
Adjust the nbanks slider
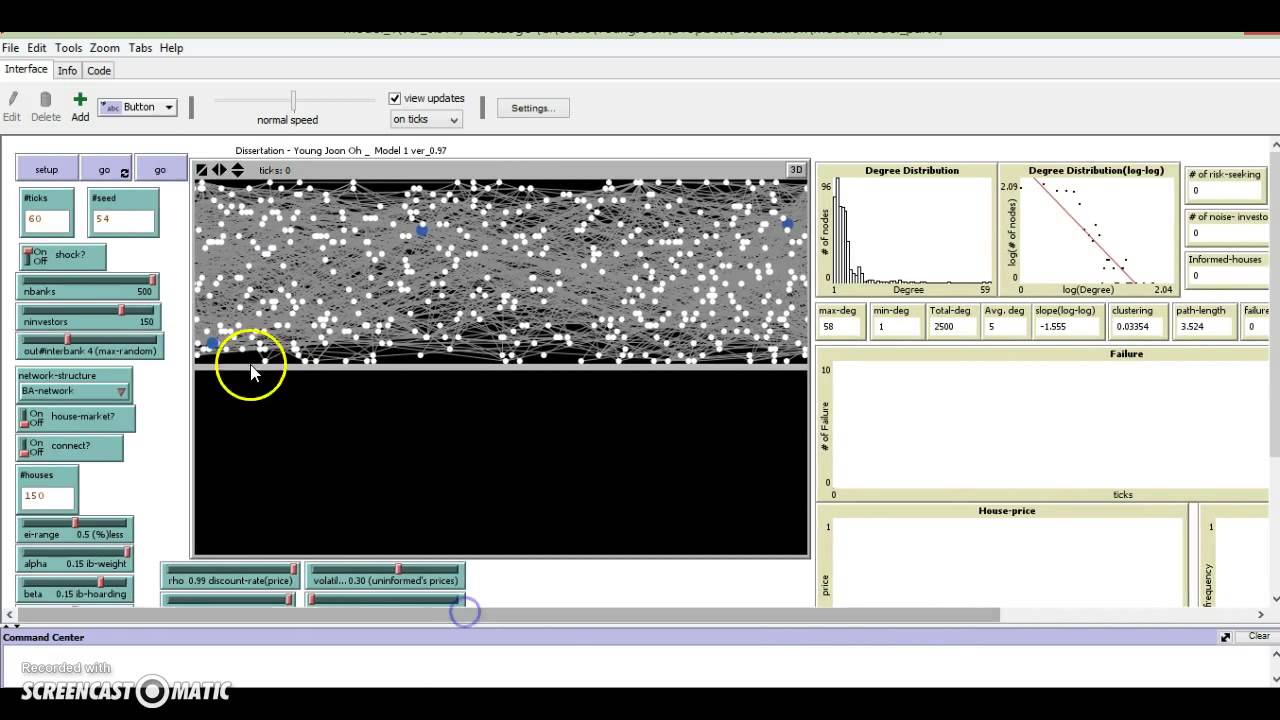tap(87, 286)
